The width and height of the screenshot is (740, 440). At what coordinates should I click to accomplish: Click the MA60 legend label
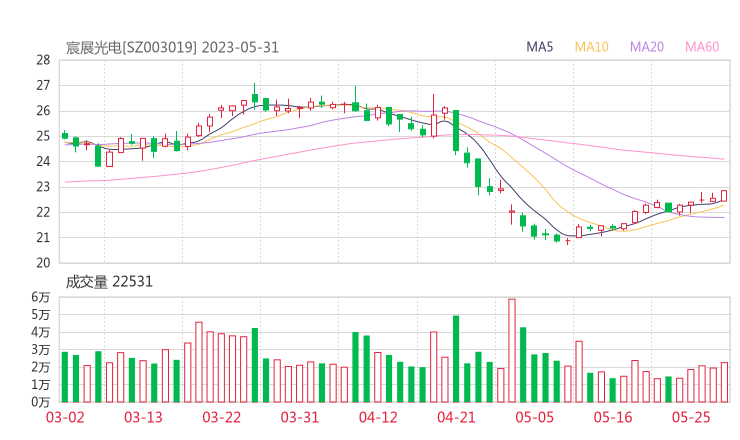click(702, 47)
